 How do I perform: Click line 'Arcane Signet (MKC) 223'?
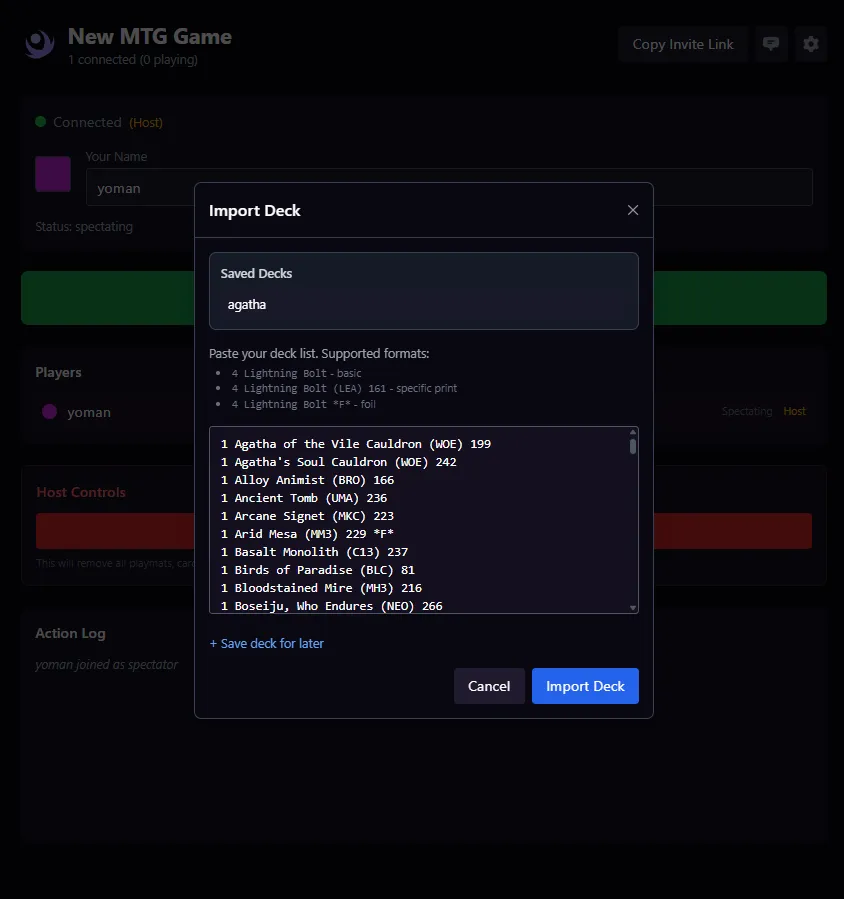tap(307, 515)
